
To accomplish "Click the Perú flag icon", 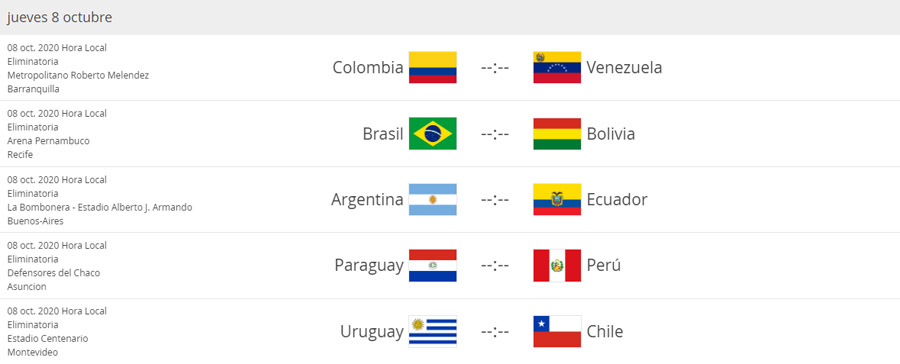I will point(557,266).
